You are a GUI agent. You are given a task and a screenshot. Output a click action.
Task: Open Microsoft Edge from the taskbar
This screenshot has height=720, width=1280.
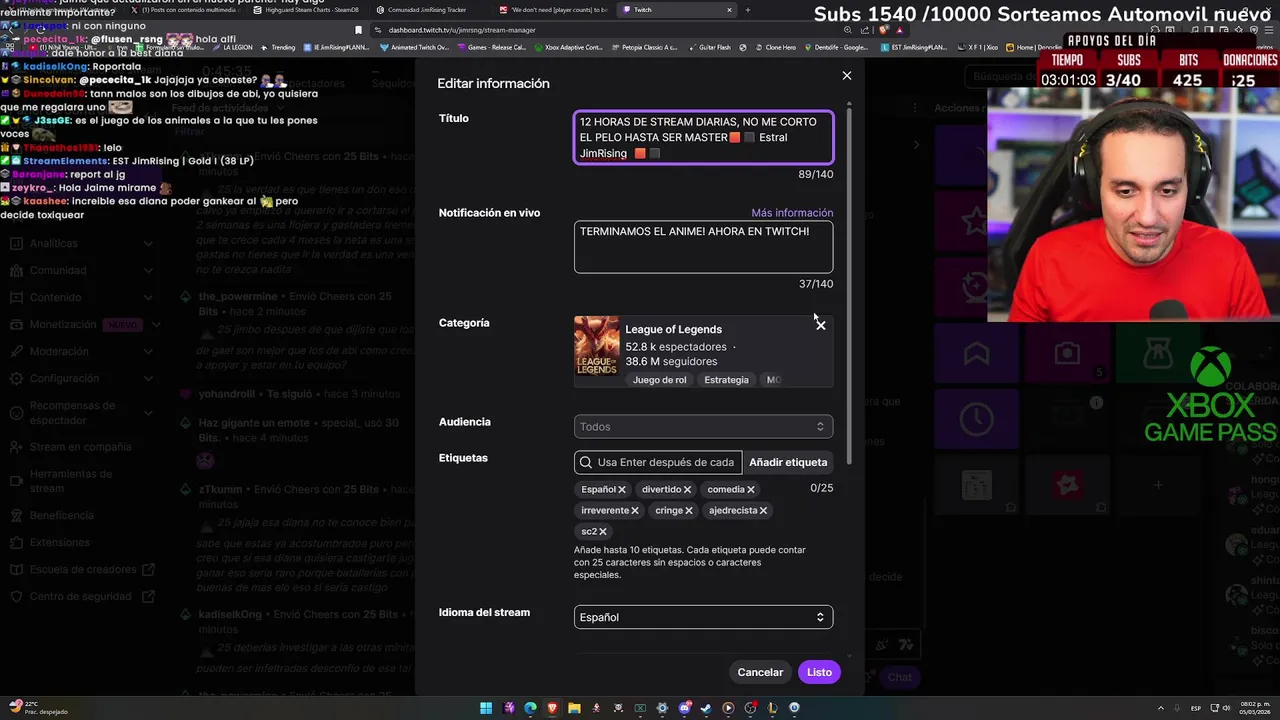[530, 708]
